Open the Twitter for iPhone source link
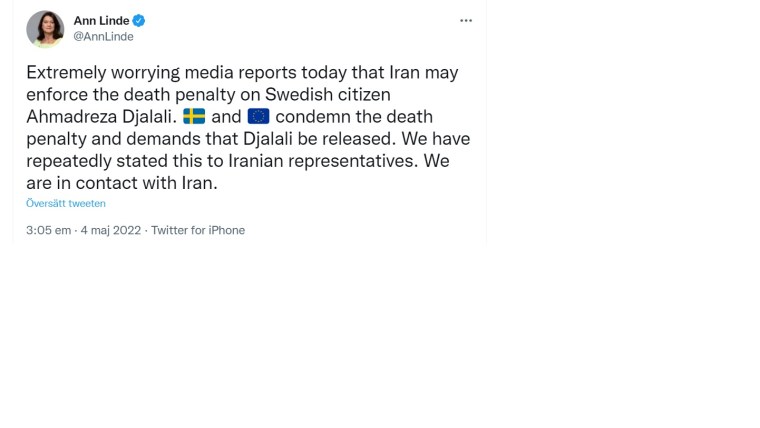 [198, 230]
